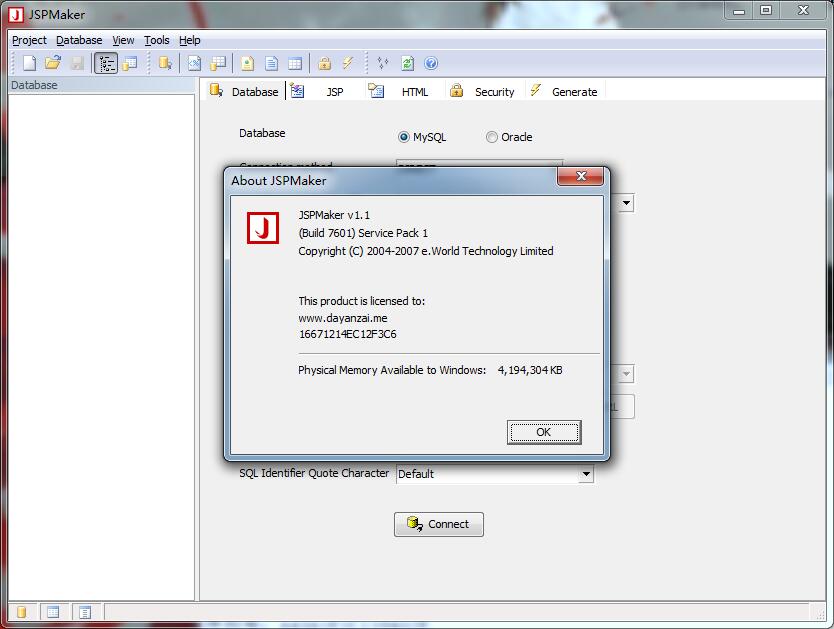Click the database grid toolbar icon after the code page
The height and width of the screenshot is (629, 834).
[x=218, y=63]
